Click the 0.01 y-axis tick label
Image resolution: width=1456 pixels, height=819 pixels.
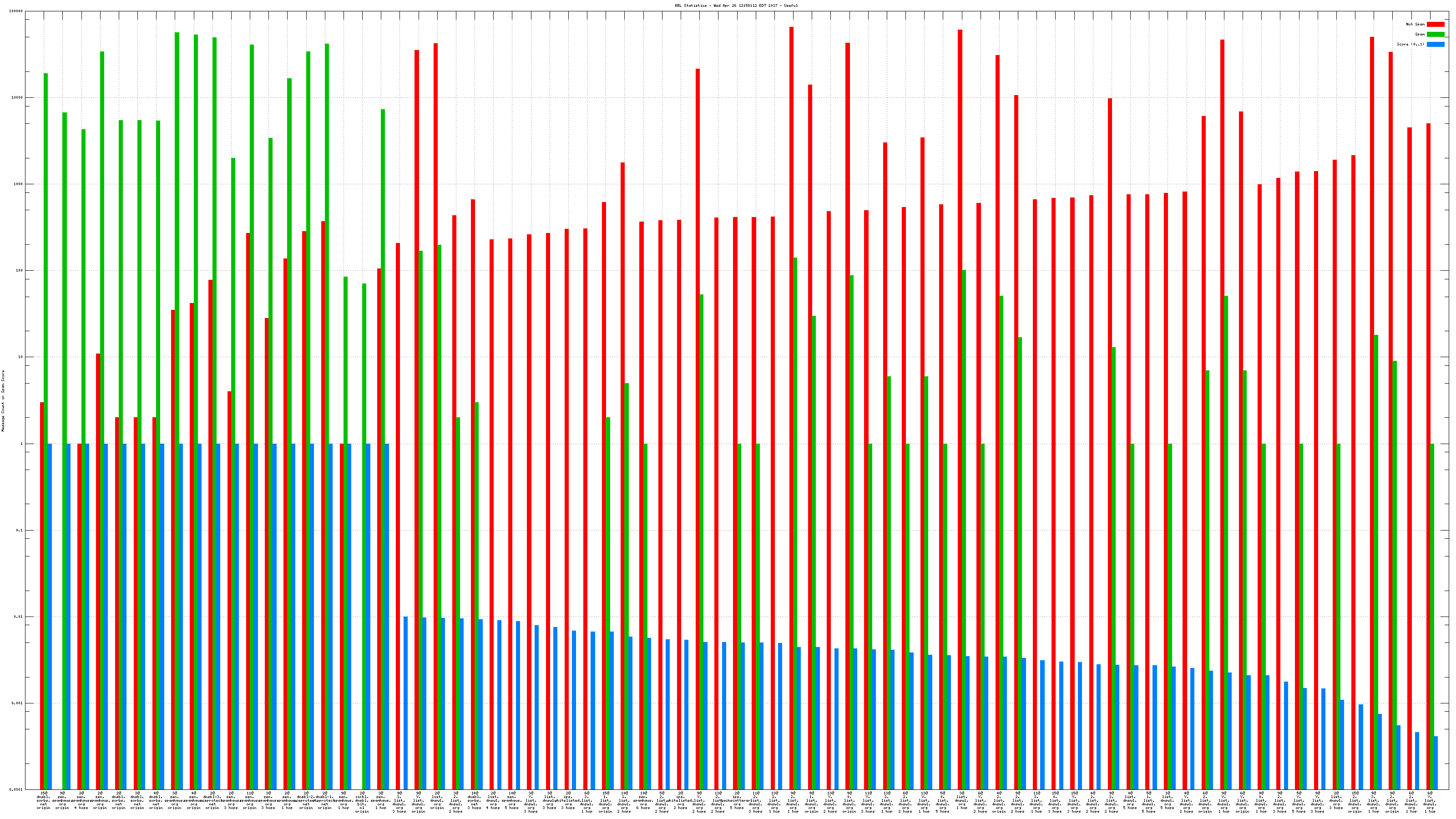tap(18, 617)
